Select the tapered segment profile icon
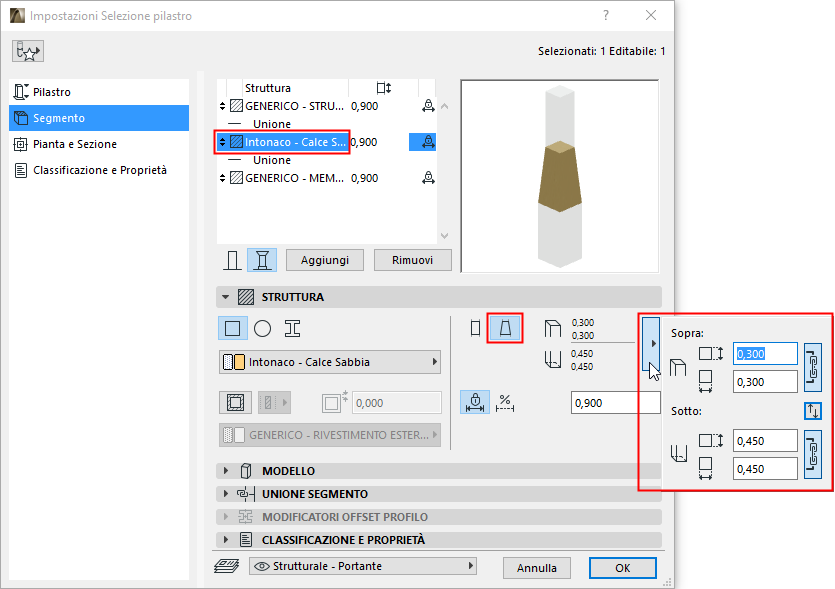835x589 pixels. pyautogui.click(x=505, y=328)
